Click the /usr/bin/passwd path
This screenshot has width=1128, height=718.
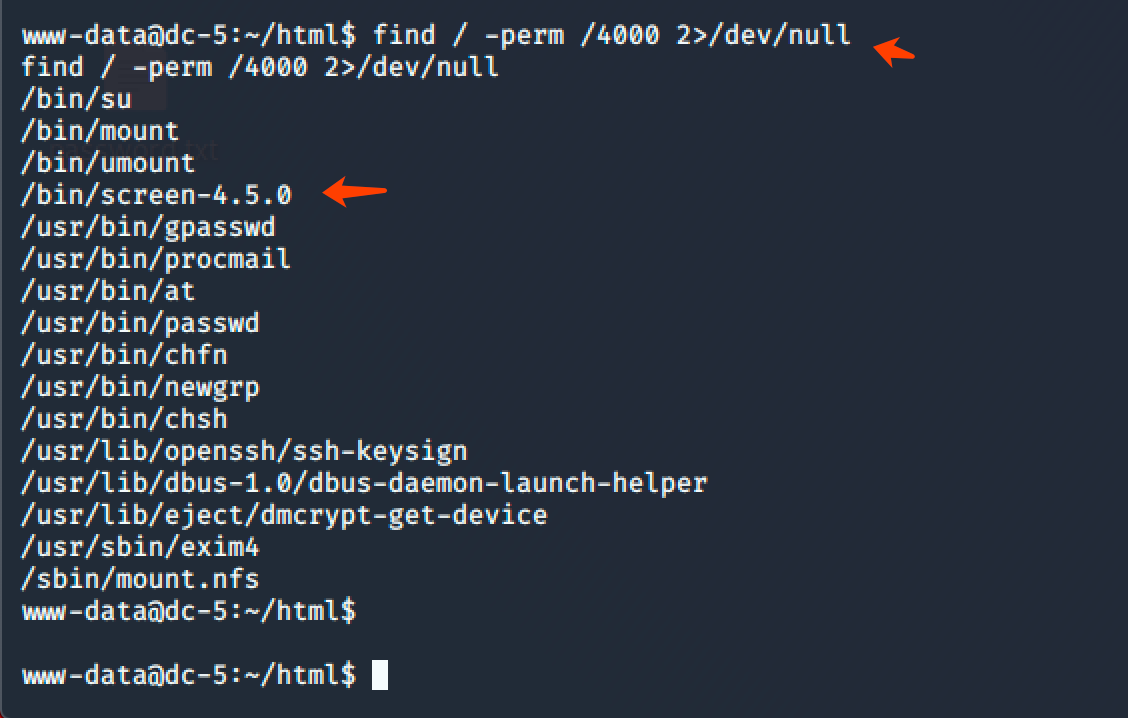140,323
